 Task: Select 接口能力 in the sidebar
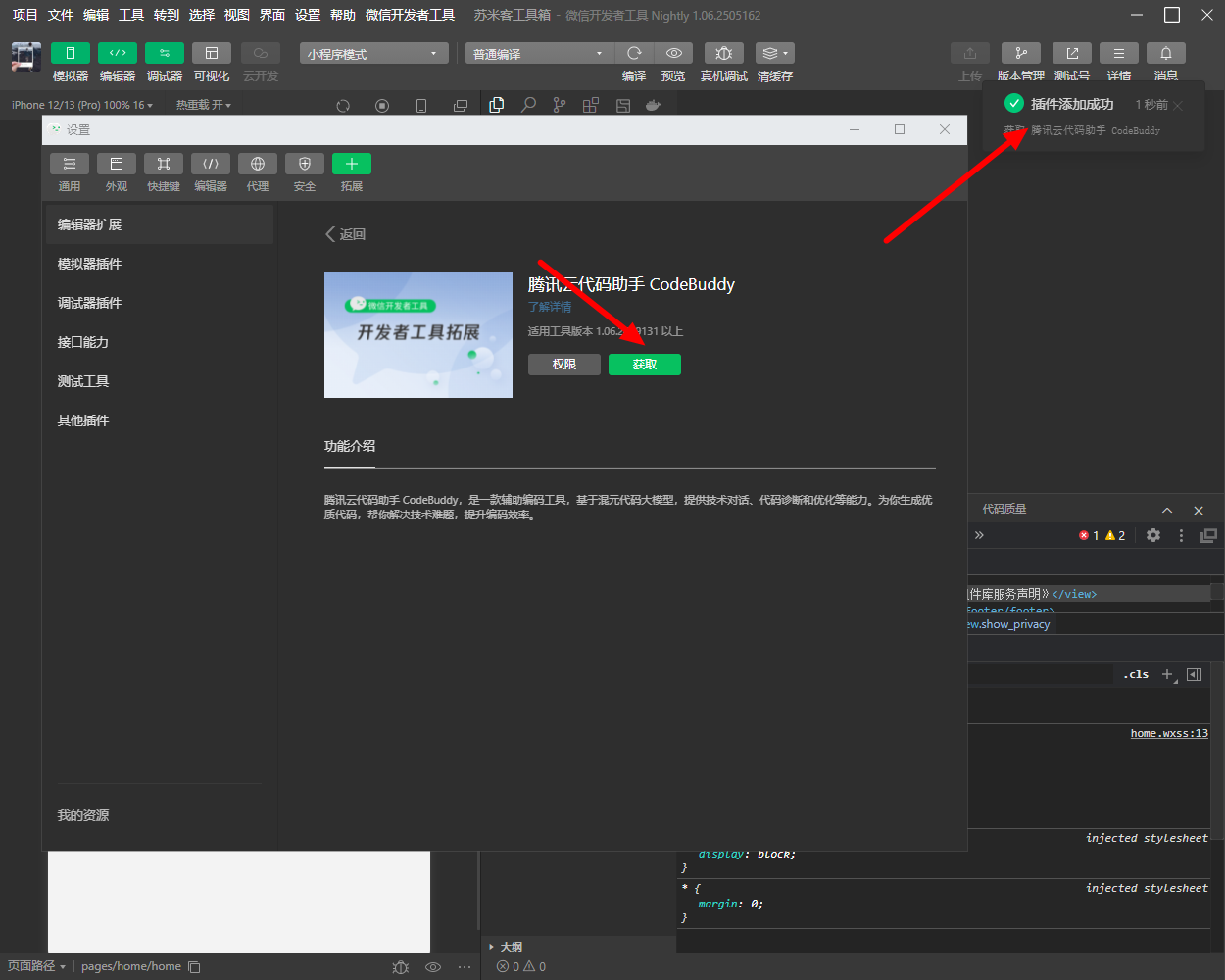(x=160, y=342)
